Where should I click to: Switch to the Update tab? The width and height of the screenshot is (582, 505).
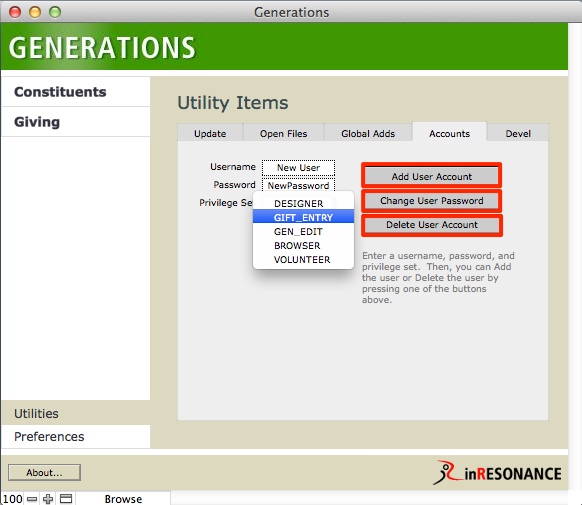coord(210,133)
